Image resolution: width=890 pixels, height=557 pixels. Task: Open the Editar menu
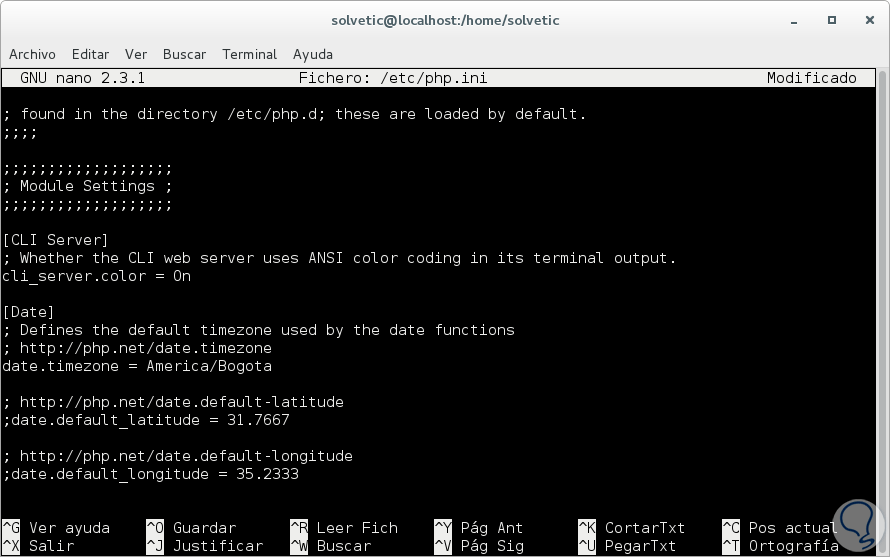coord(90,54)
